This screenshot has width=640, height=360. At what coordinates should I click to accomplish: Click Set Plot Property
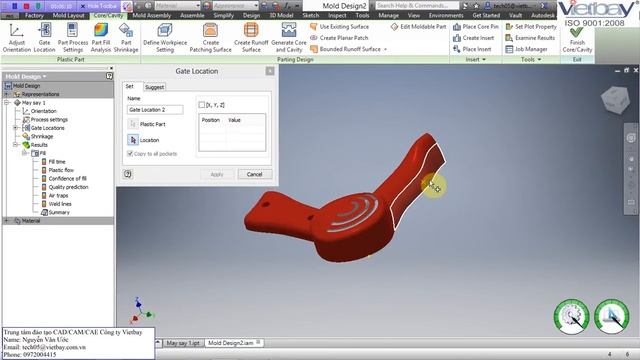(x=531, y=27)
